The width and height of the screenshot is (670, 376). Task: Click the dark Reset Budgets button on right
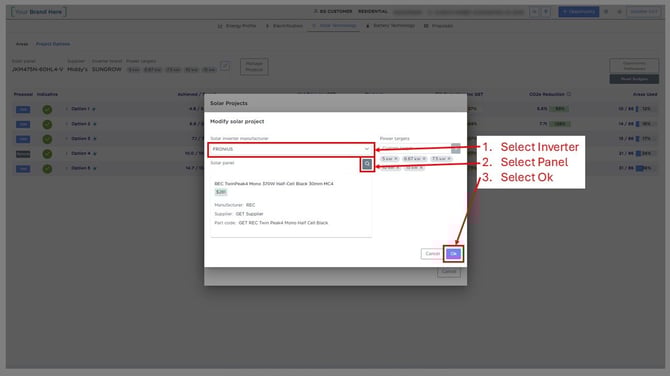634,79
